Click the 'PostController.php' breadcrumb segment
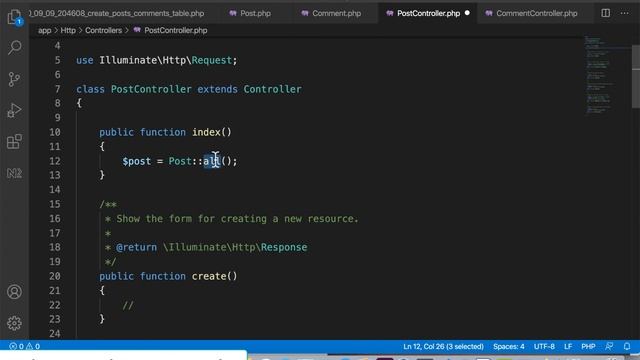 click(176, 31)
